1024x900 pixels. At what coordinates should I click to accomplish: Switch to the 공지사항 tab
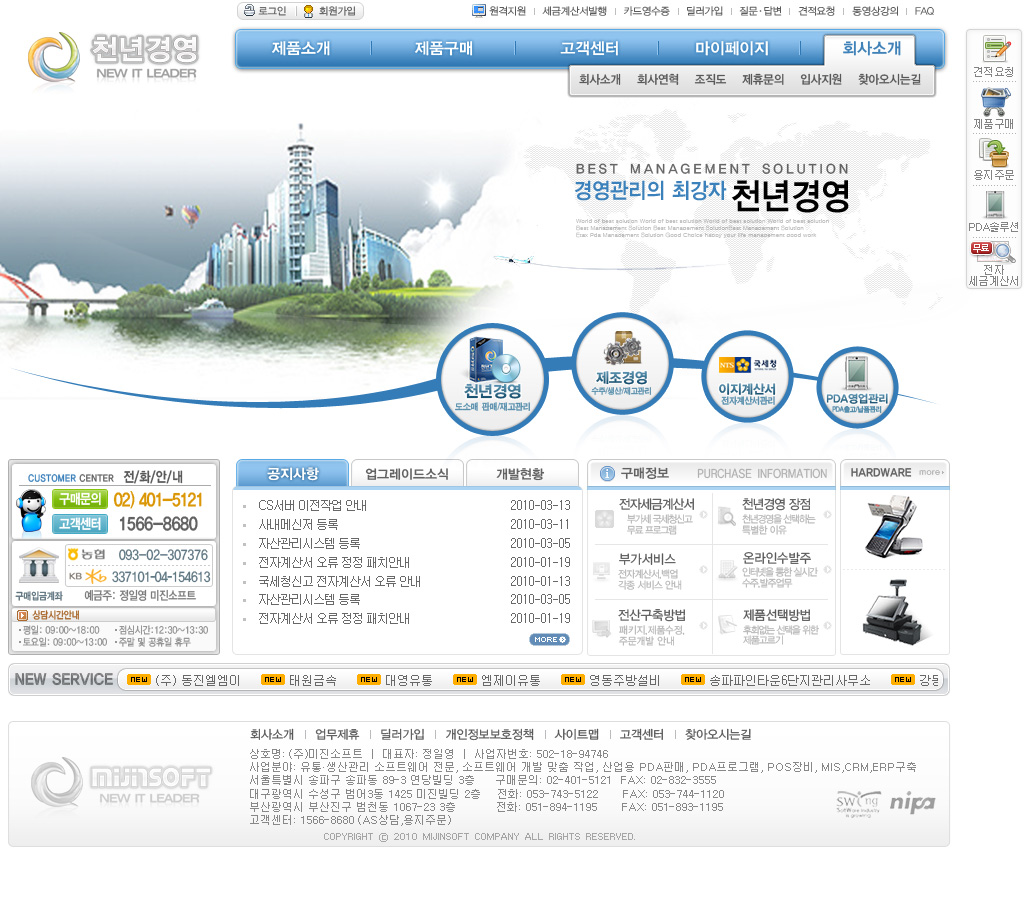point(292,474)
